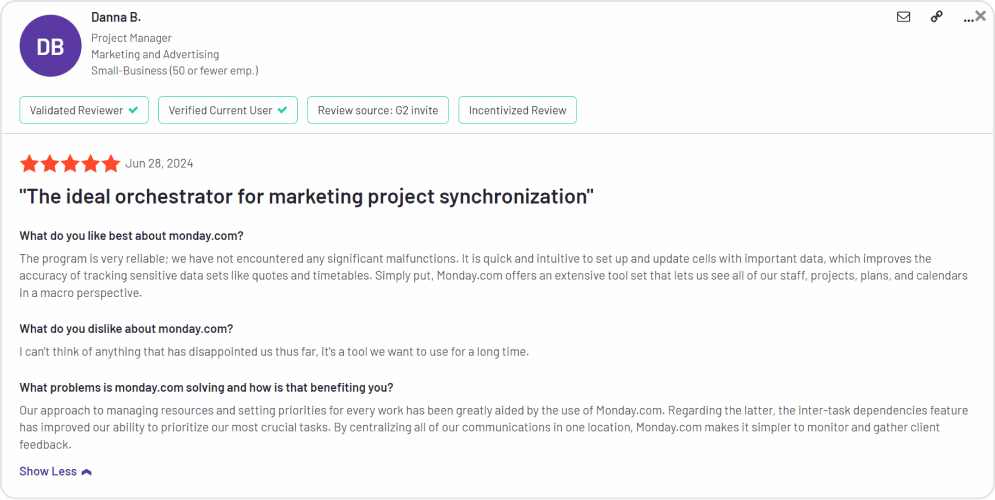Click 'What do you dislike about monday.com?' heading
Viewport: 995px width, 500px height.
tap(126, 329)
